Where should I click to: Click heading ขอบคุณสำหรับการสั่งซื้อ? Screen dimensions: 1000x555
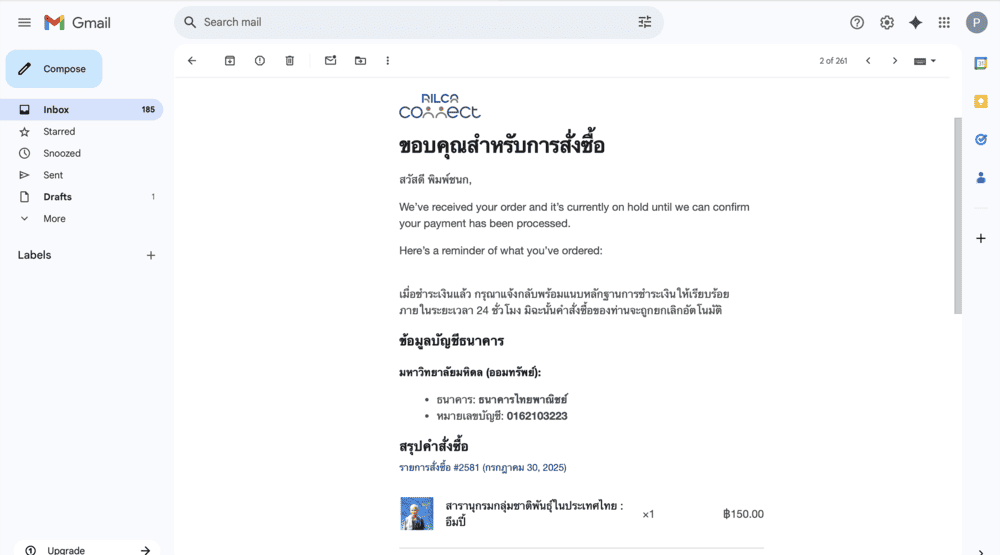click(x=502, y=146)
